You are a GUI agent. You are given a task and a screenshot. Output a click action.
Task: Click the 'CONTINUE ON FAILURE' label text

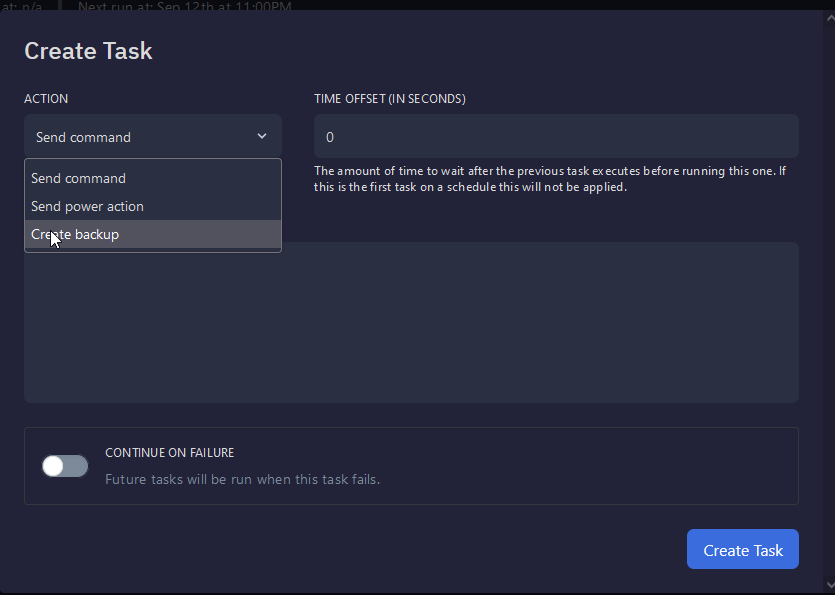coord(170,453)
